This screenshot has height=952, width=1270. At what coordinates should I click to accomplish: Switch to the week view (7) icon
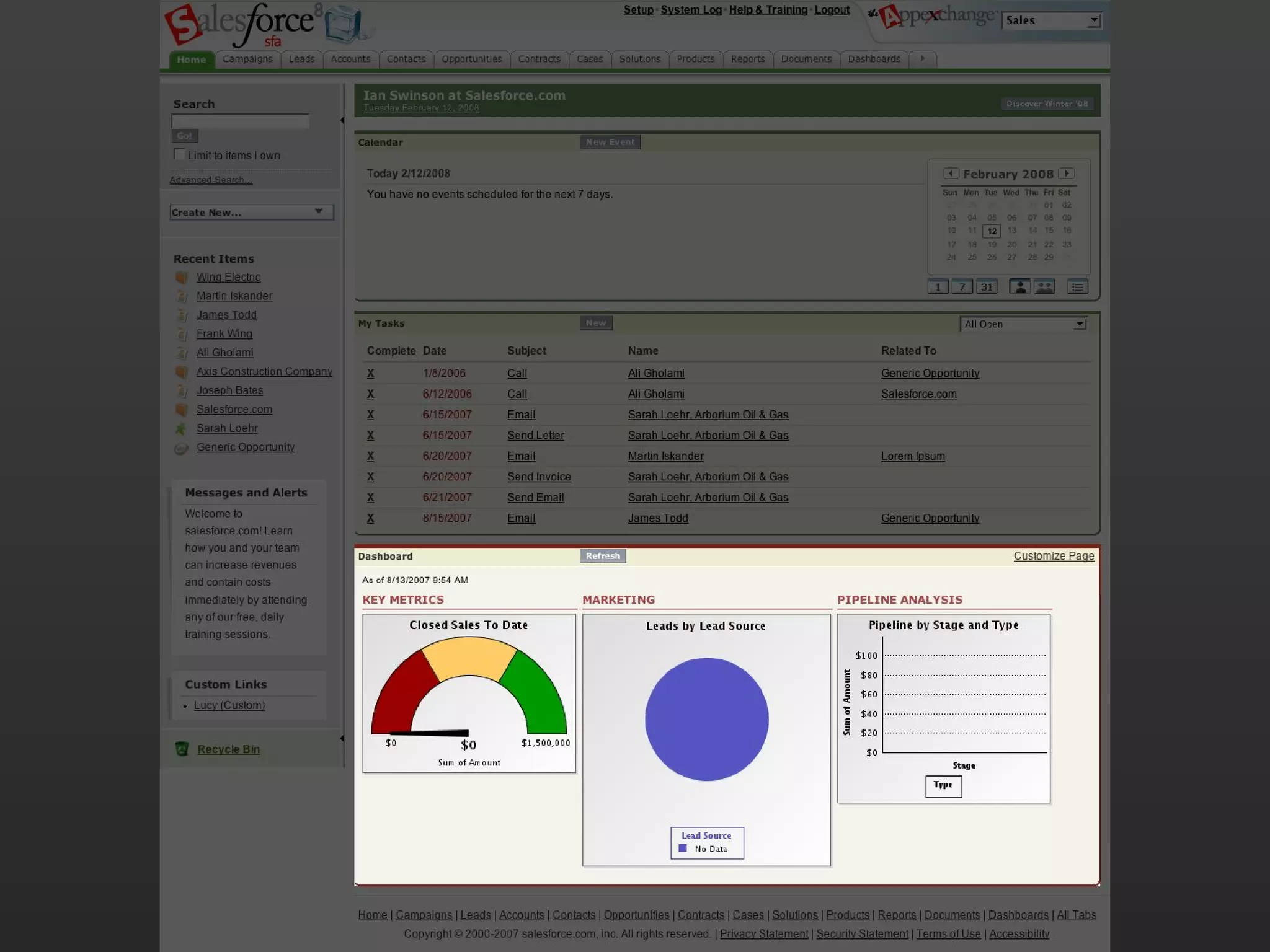(x=962, y=287)
